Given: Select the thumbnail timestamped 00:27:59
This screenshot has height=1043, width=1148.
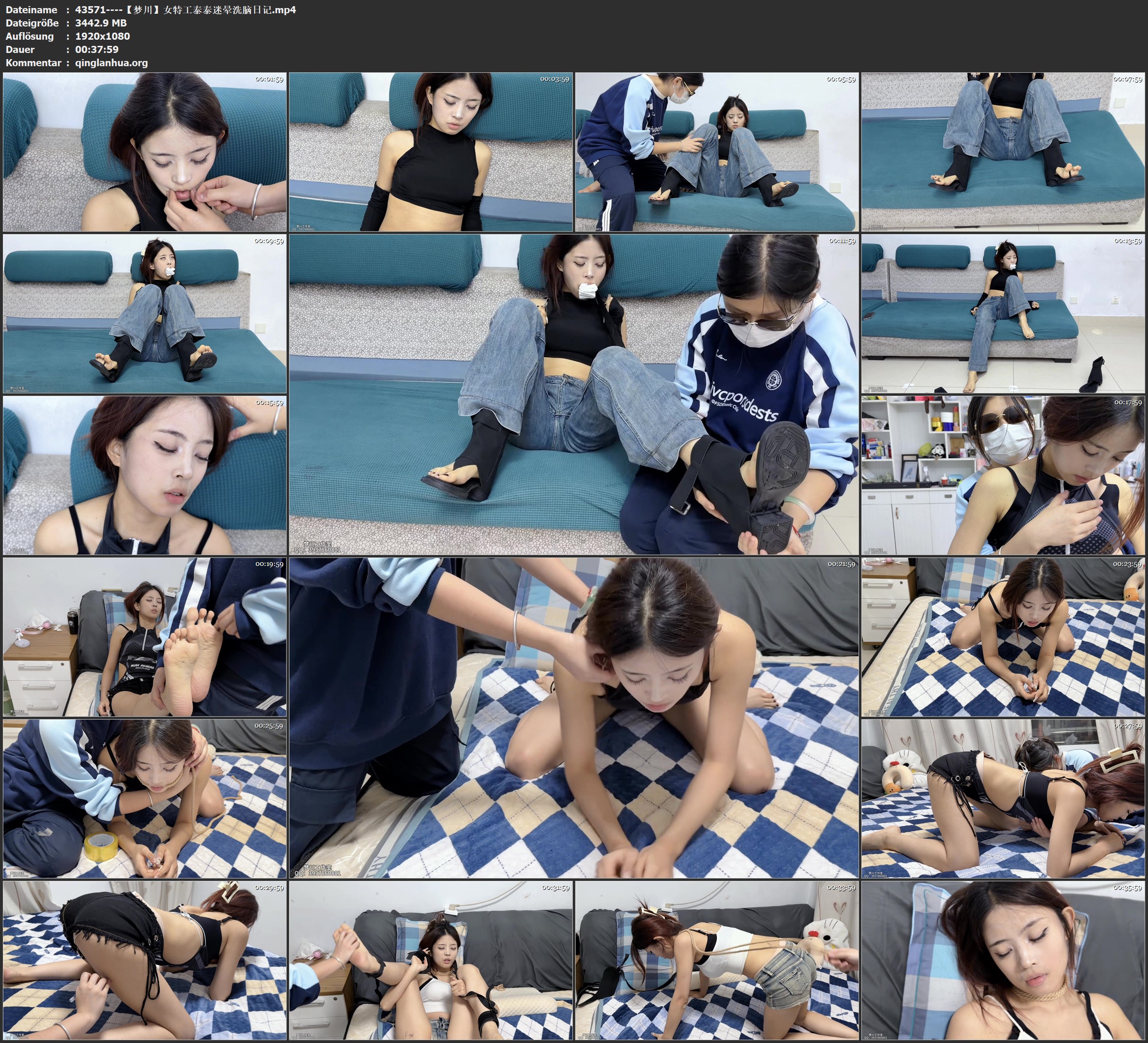Looking at the screenshot, I should pos(1003,798).
